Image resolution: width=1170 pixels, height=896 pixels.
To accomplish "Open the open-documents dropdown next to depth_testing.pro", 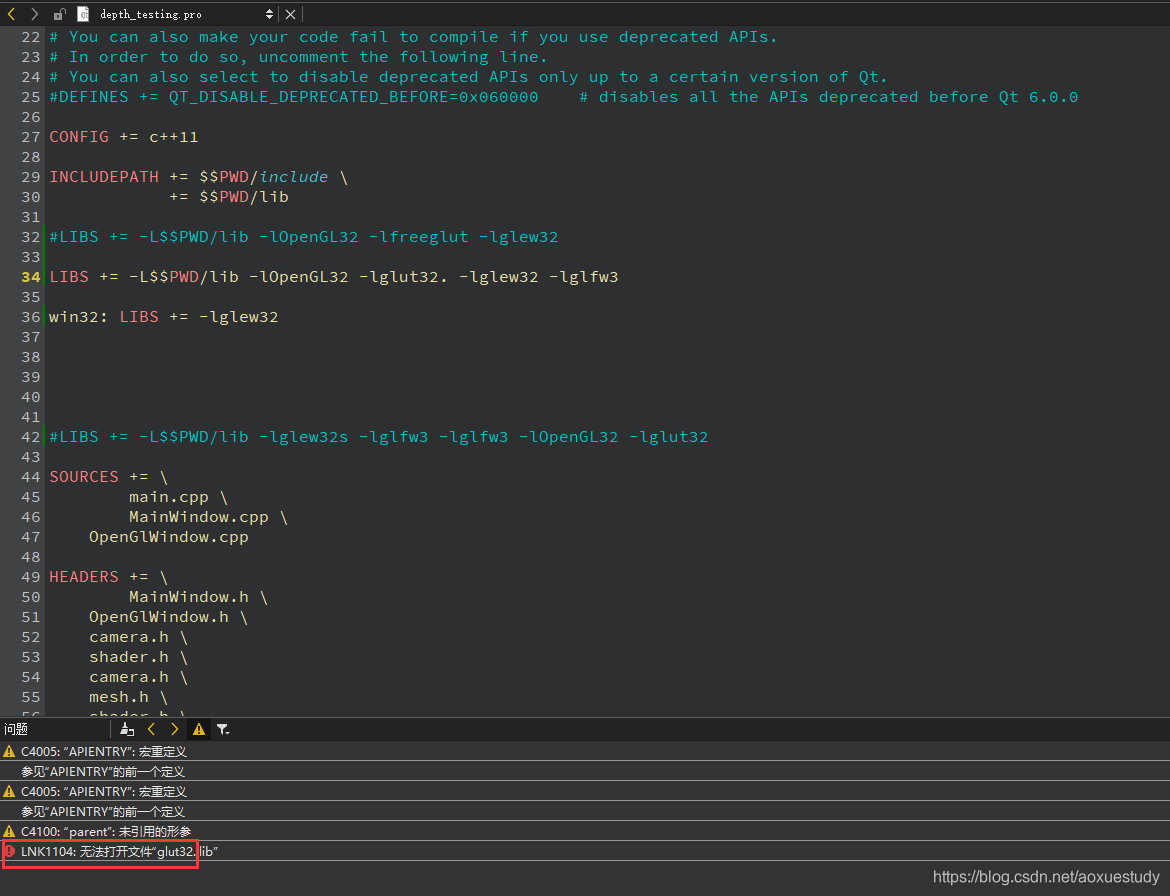I will (x=268, y=14).
